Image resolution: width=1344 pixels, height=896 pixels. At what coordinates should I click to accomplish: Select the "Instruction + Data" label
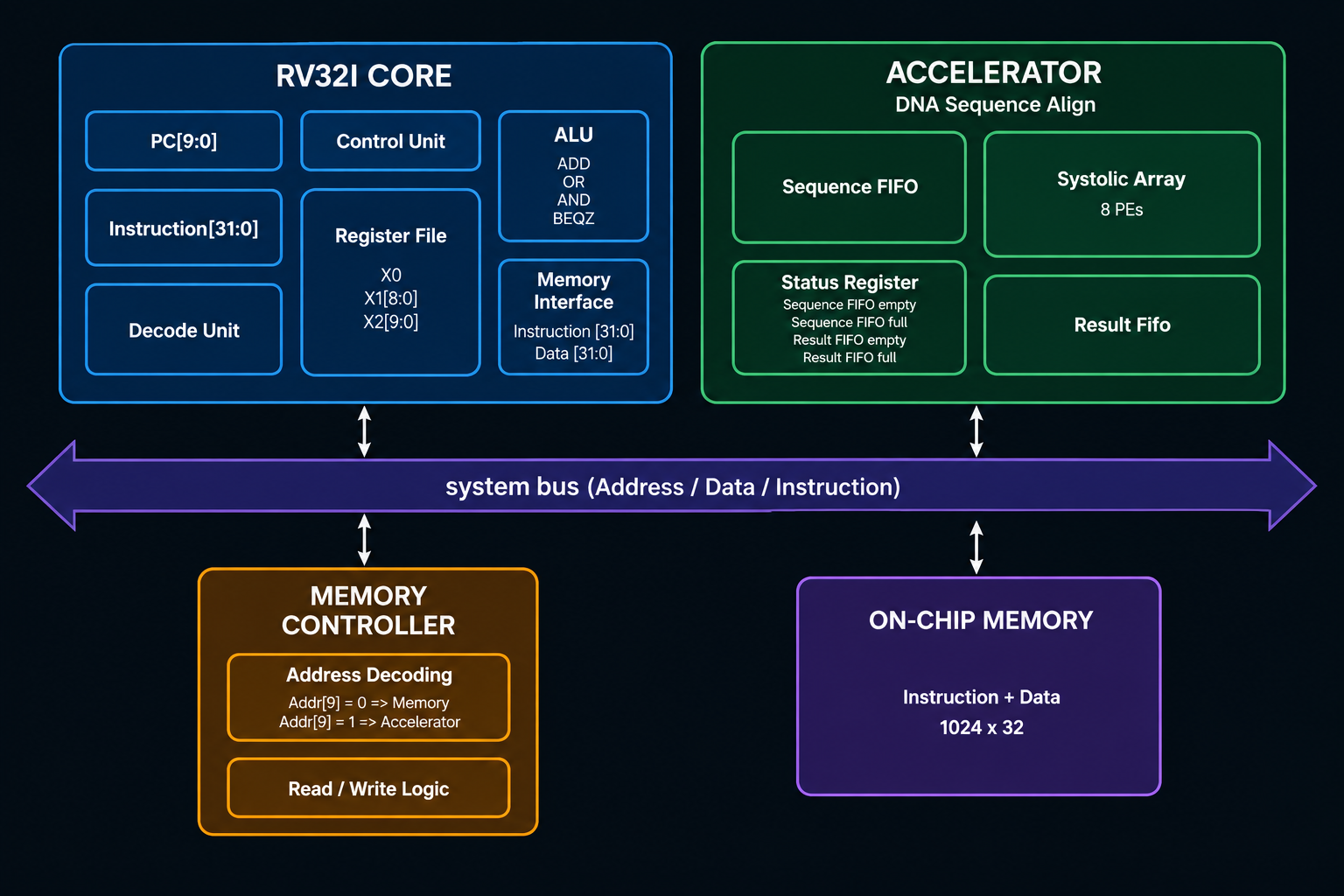tap(982, 697)
